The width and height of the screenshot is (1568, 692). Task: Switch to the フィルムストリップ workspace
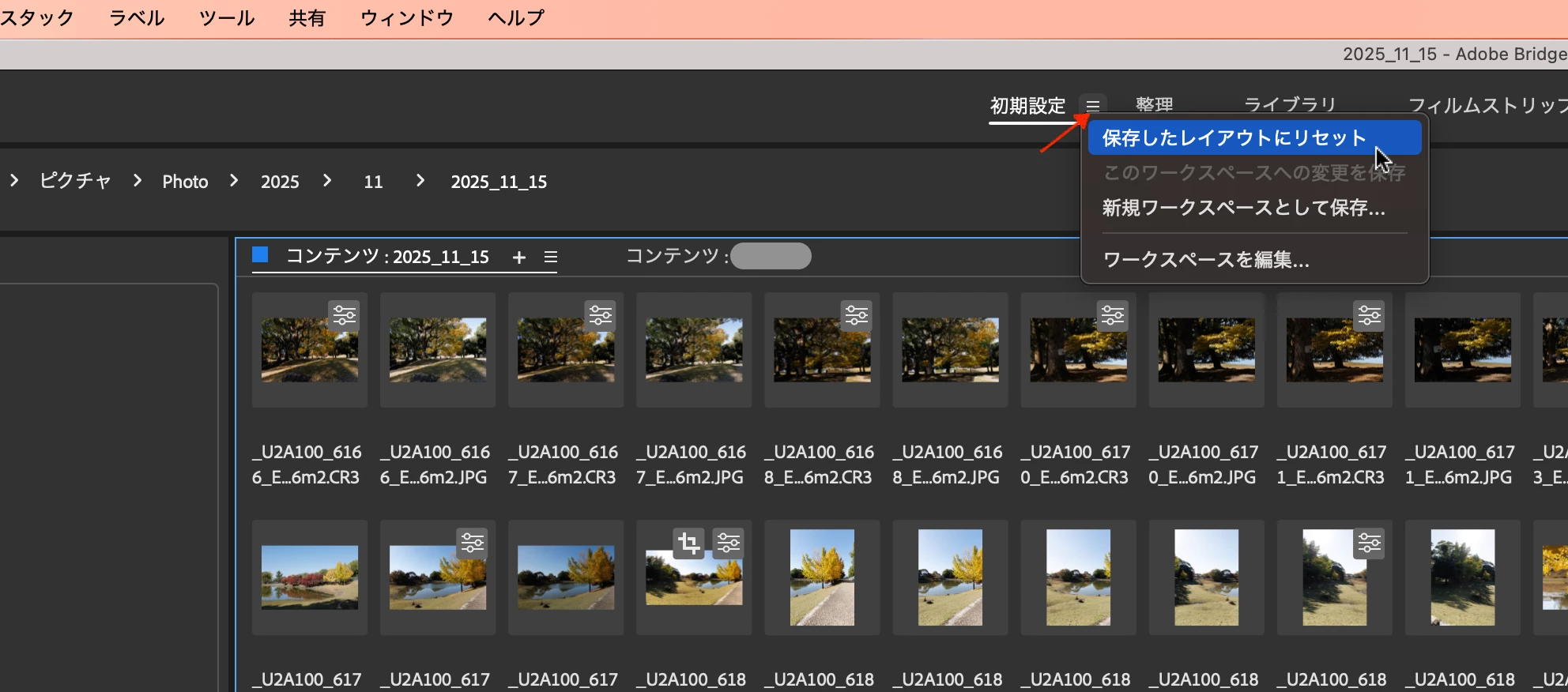(x=1487, y=105)
